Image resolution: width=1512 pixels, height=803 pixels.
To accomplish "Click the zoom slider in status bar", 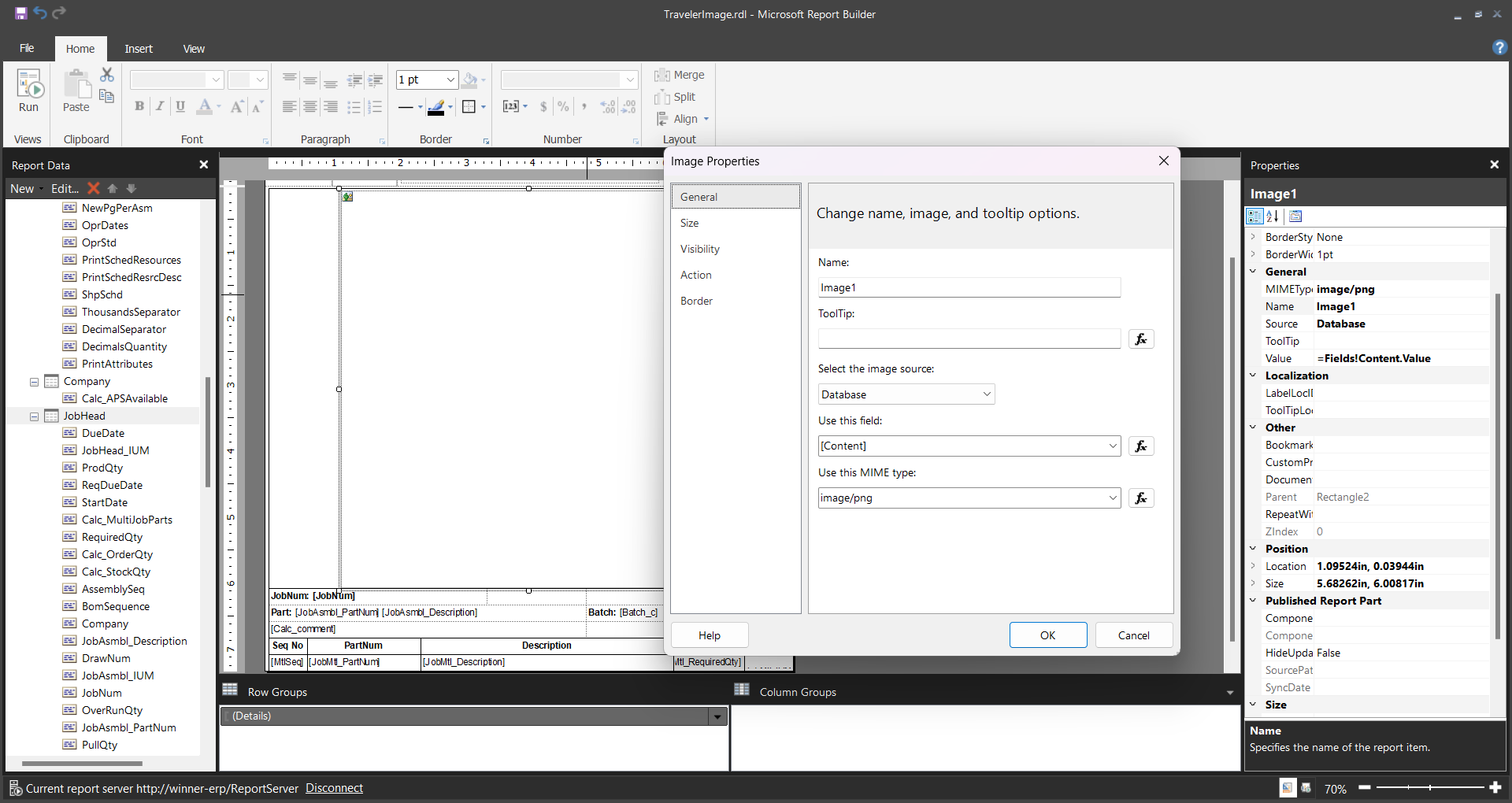I will click(x=1430, y=787).
